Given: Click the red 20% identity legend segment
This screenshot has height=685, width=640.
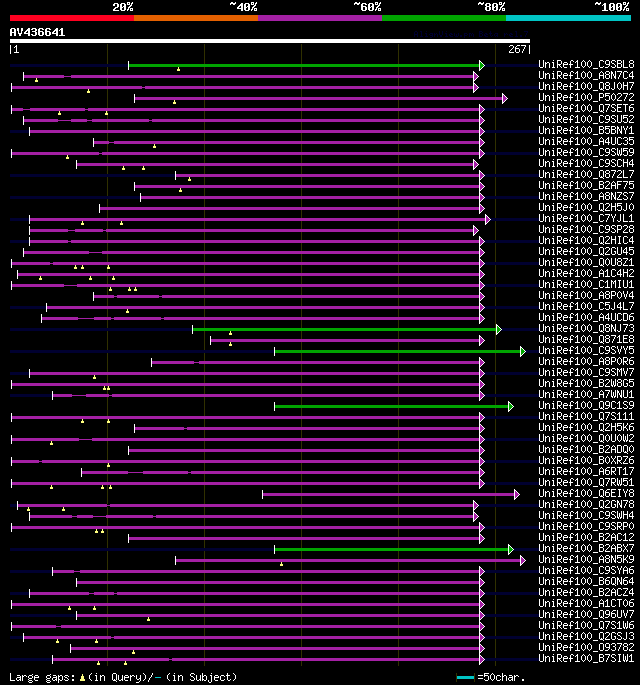Looking at the screenshot, I should pyautogui.click(x=72, y=18).
